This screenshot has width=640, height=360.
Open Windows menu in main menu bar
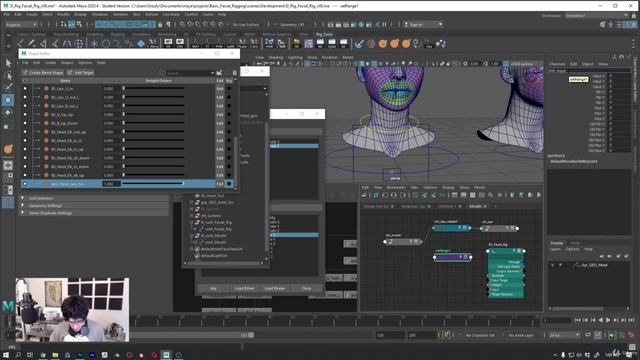point(100,14)
